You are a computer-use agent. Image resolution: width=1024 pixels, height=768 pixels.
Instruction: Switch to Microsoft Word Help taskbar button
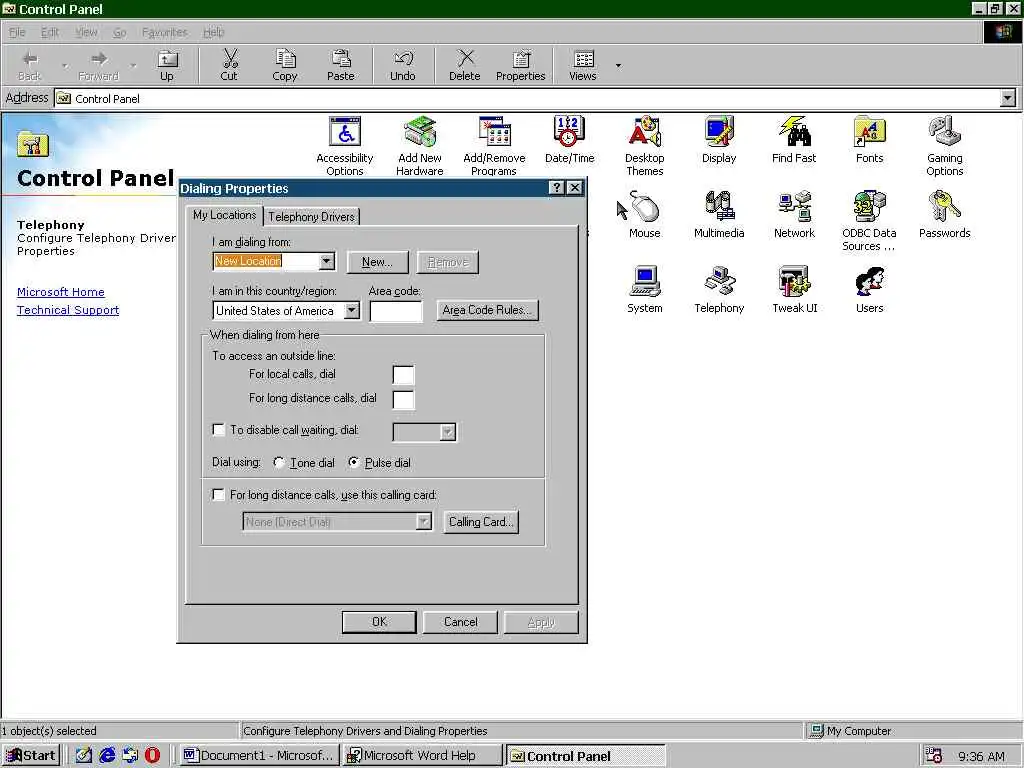point(423,756)
